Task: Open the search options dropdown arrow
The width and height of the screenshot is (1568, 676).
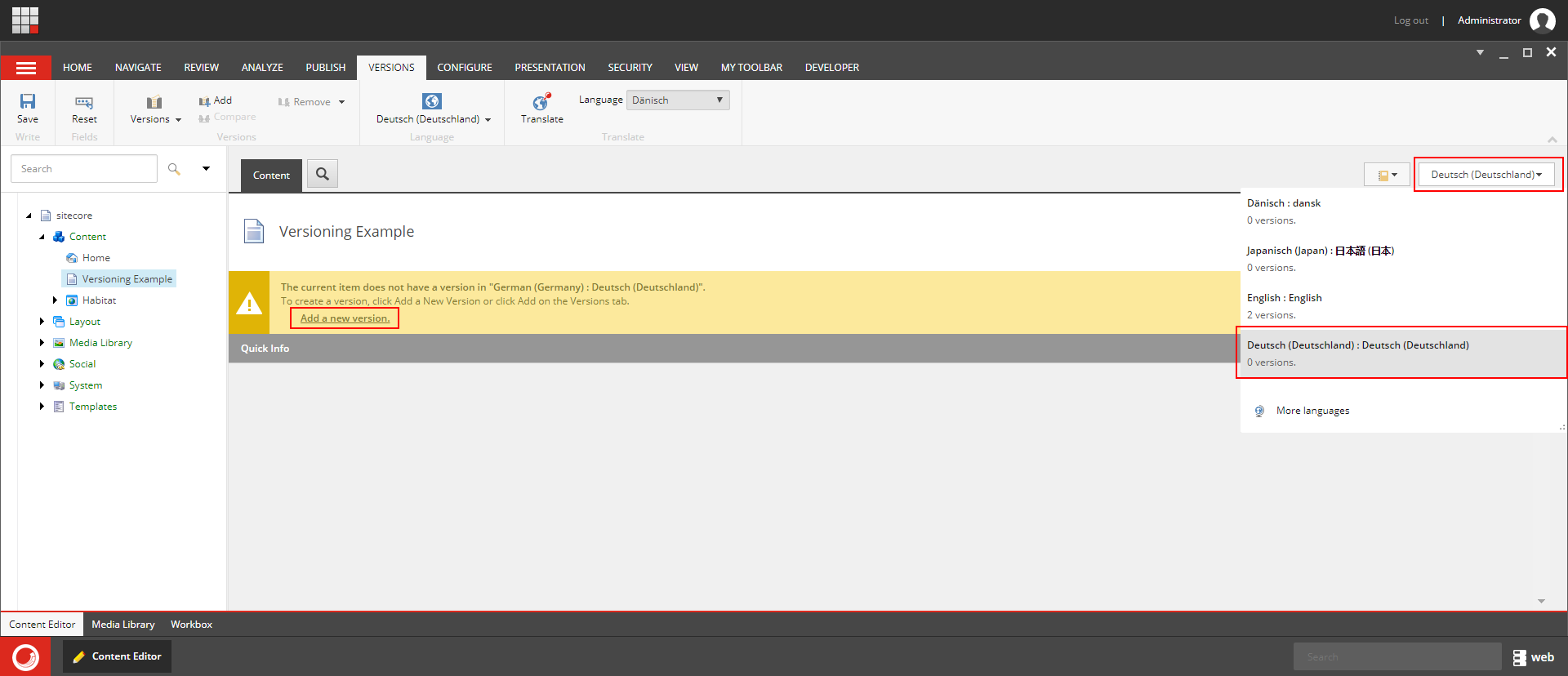Action: point(207,169)
